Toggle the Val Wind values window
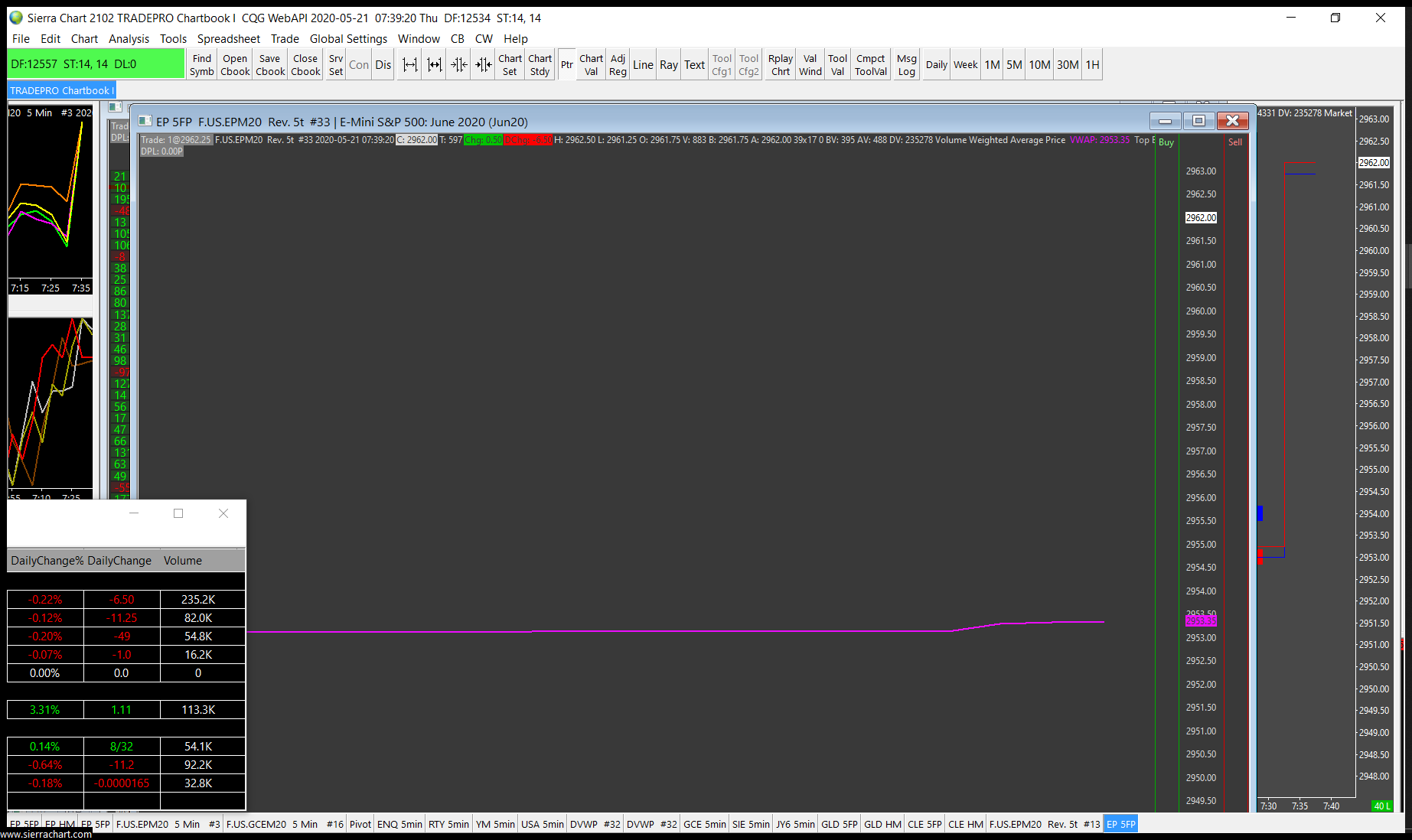 [x=810, y=65]
